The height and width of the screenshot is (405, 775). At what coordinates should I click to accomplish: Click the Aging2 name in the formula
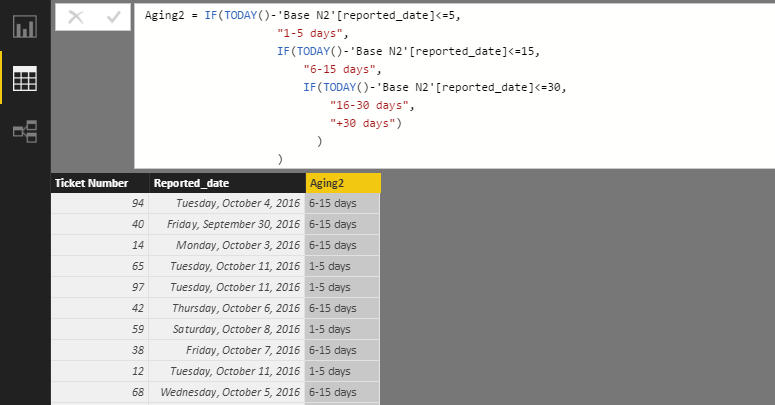pos(165,15)
